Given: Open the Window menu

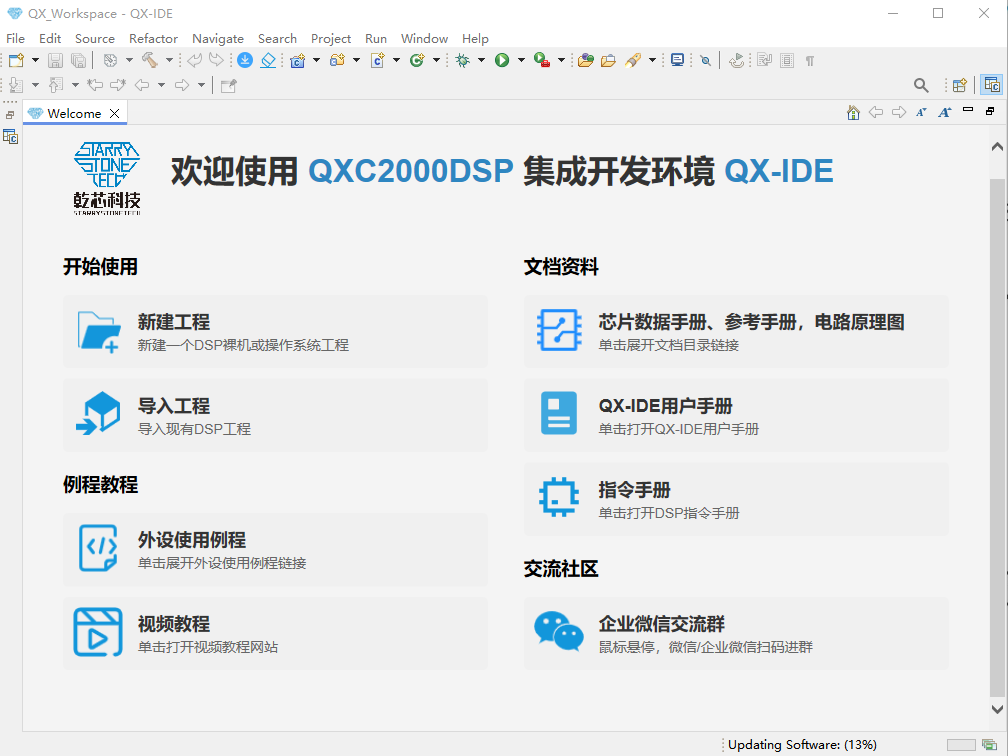Looking at the screenshot, I should pos(424,39).
